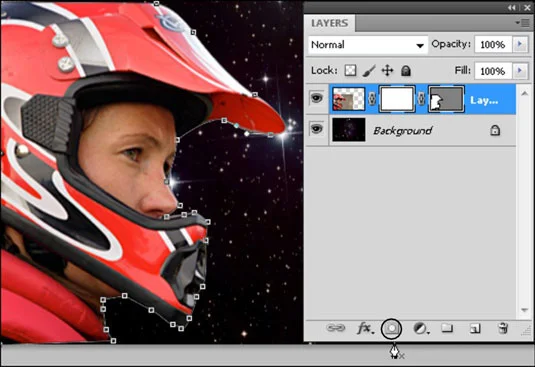Click the Opacity 100% field
This screenshot has height=367, width=535.
pyautogui.click(x=493, y=45)
